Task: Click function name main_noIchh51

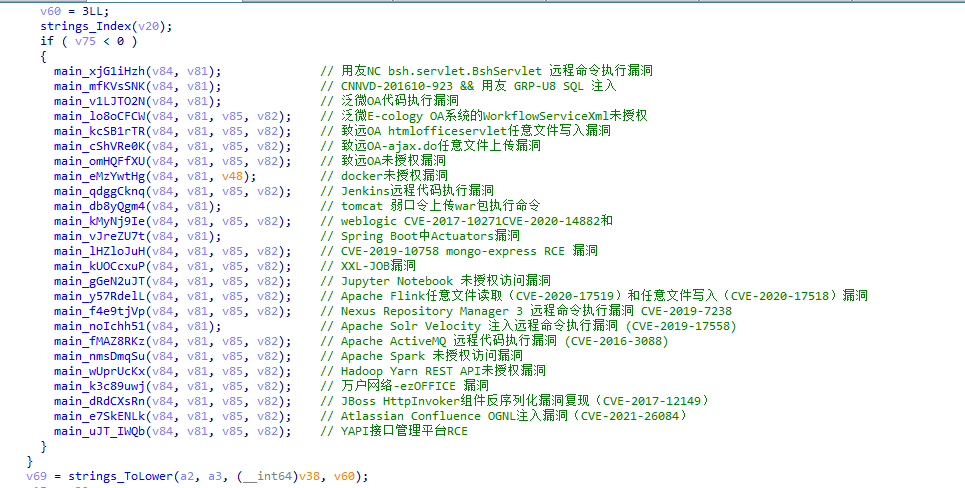Action: point(100,326)
